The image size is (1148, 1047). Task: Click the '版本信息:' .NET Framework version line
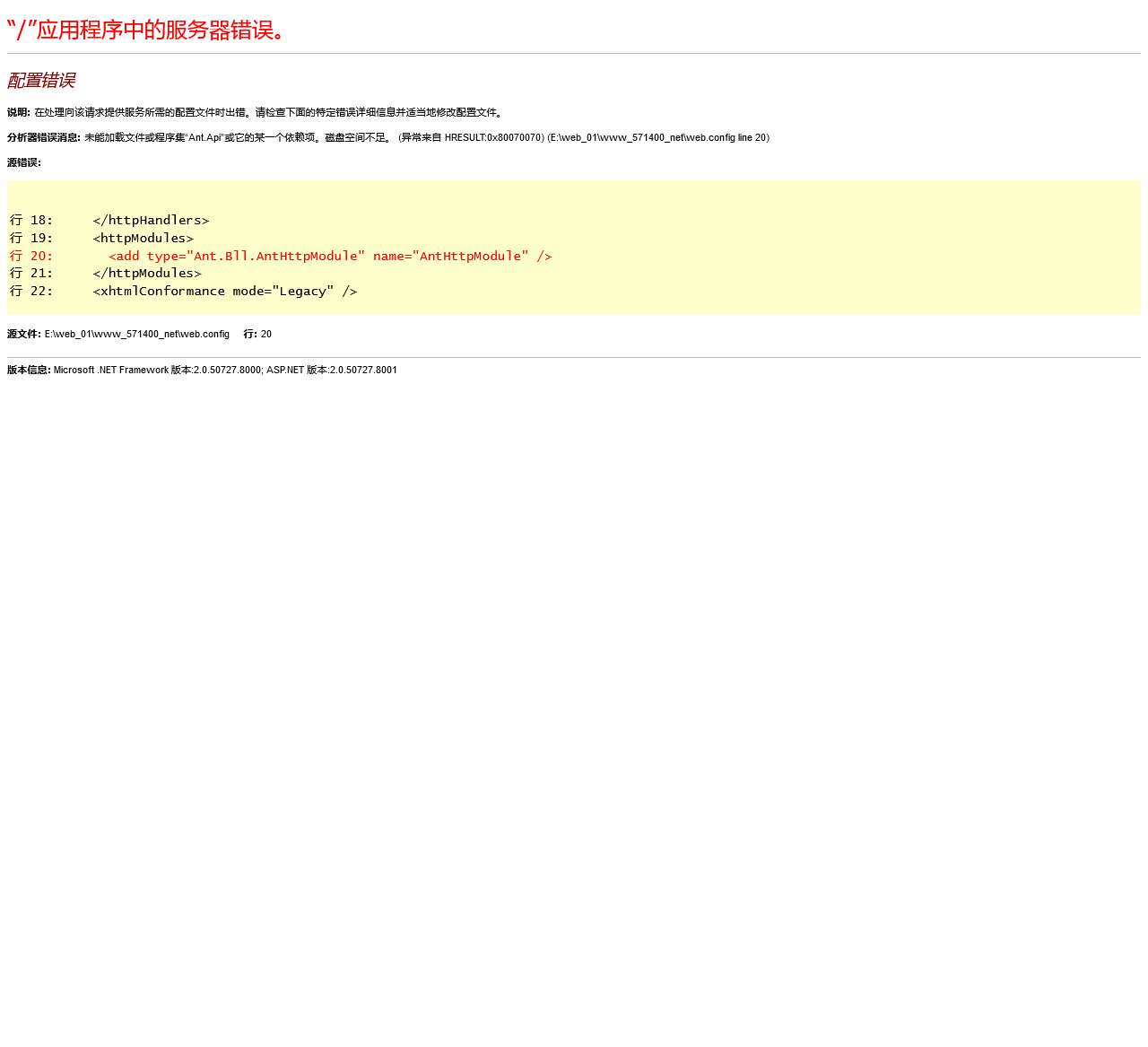(203, 370)
